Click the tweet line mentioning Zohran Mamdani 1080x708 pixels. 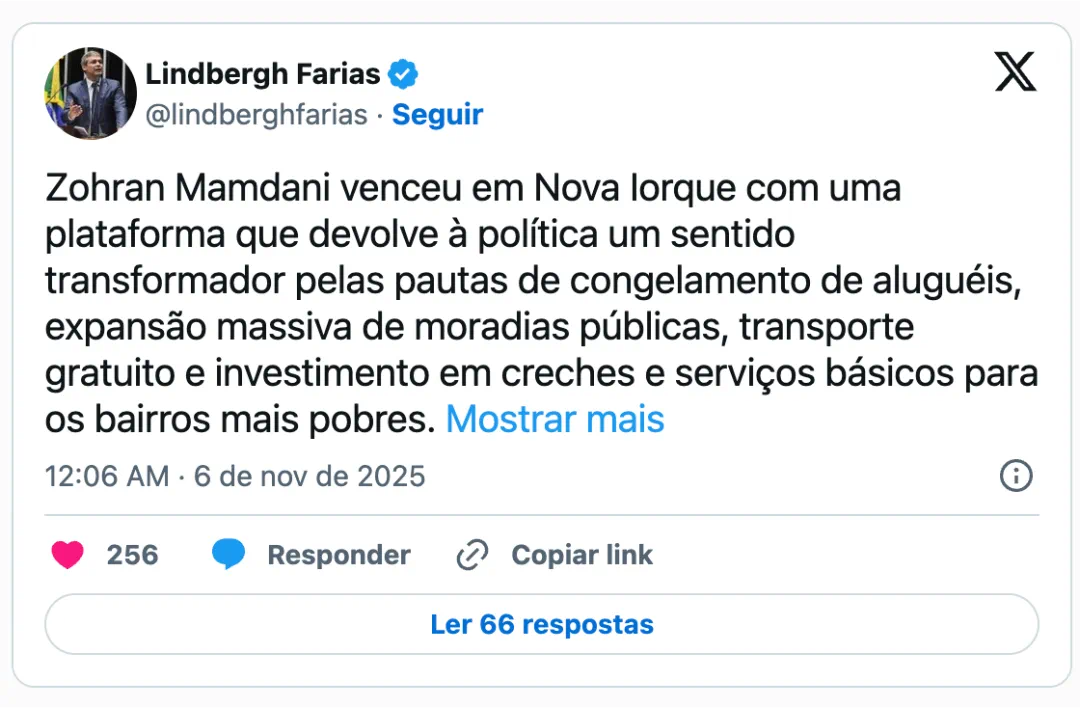[473, 188]
